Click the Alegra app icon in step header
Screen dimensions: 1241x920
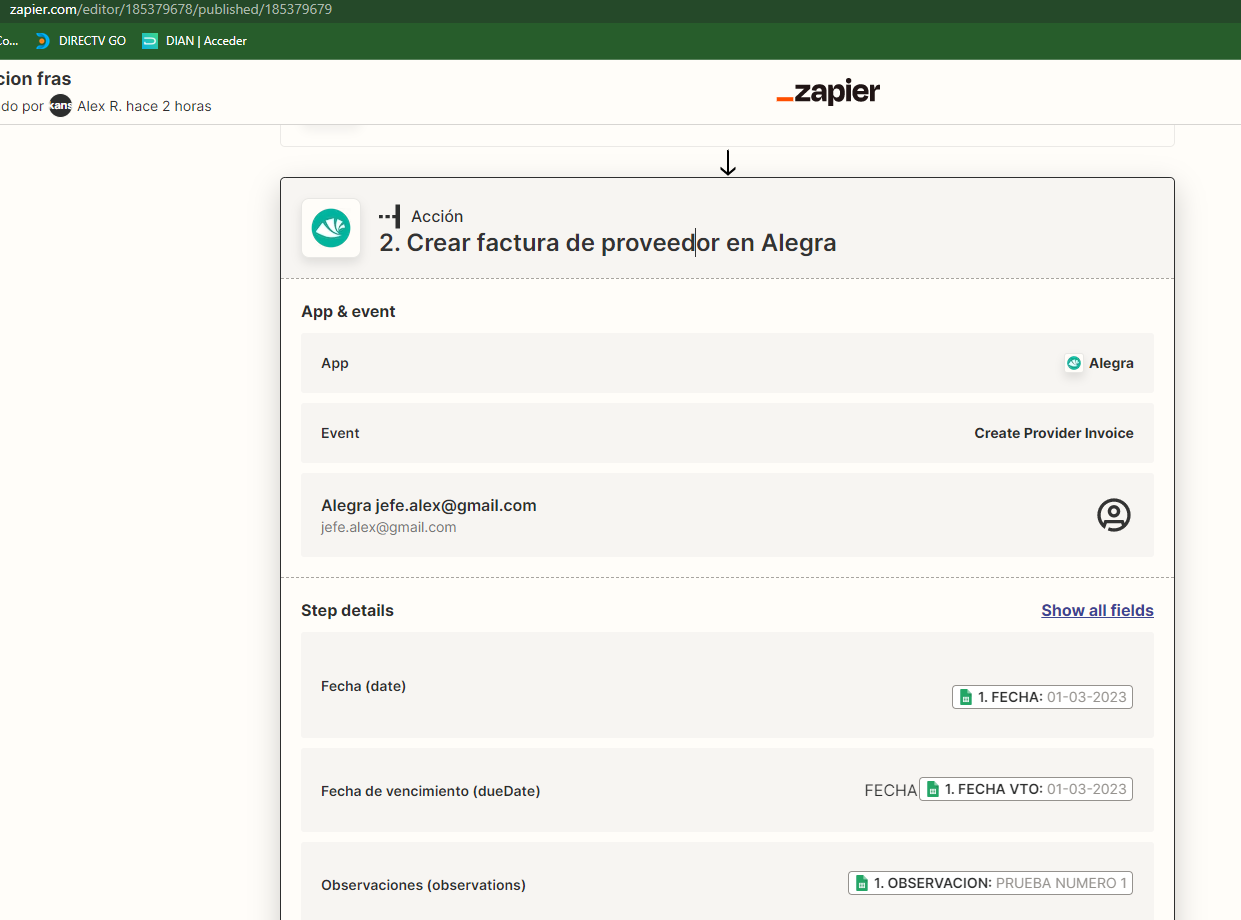(x=331, y=228)
